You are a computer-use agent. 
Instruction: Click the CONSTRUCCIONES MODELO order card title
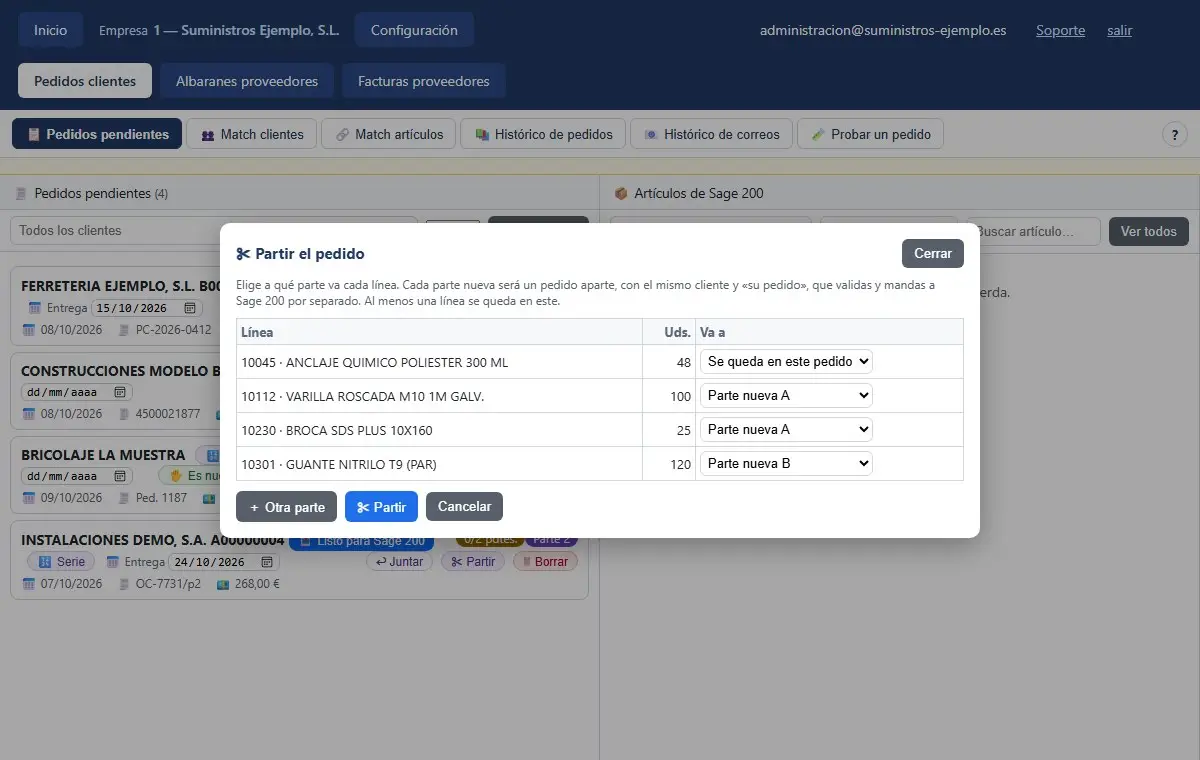120,371
